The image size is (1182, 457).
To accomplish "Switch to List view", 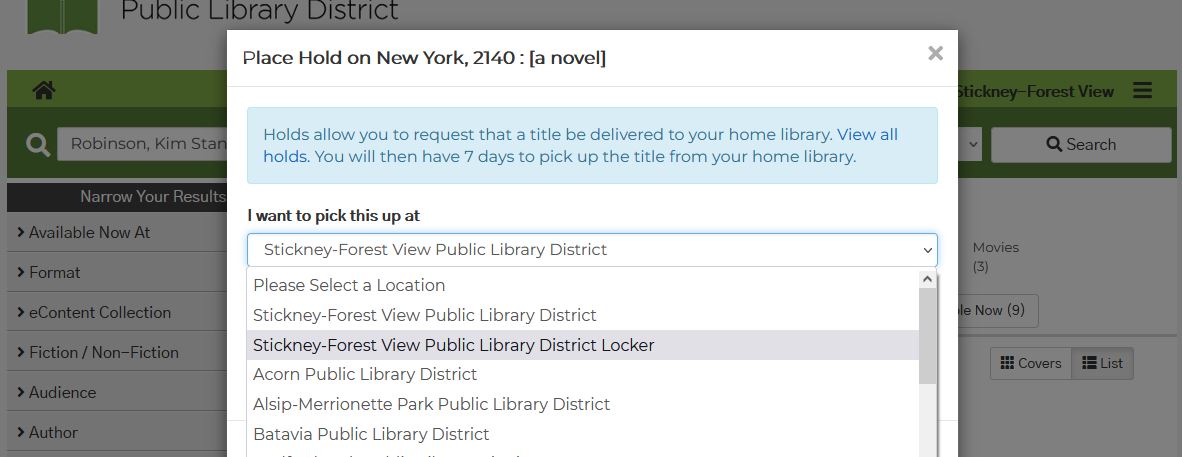I will pyautogui.click(x=1102, y=363).
